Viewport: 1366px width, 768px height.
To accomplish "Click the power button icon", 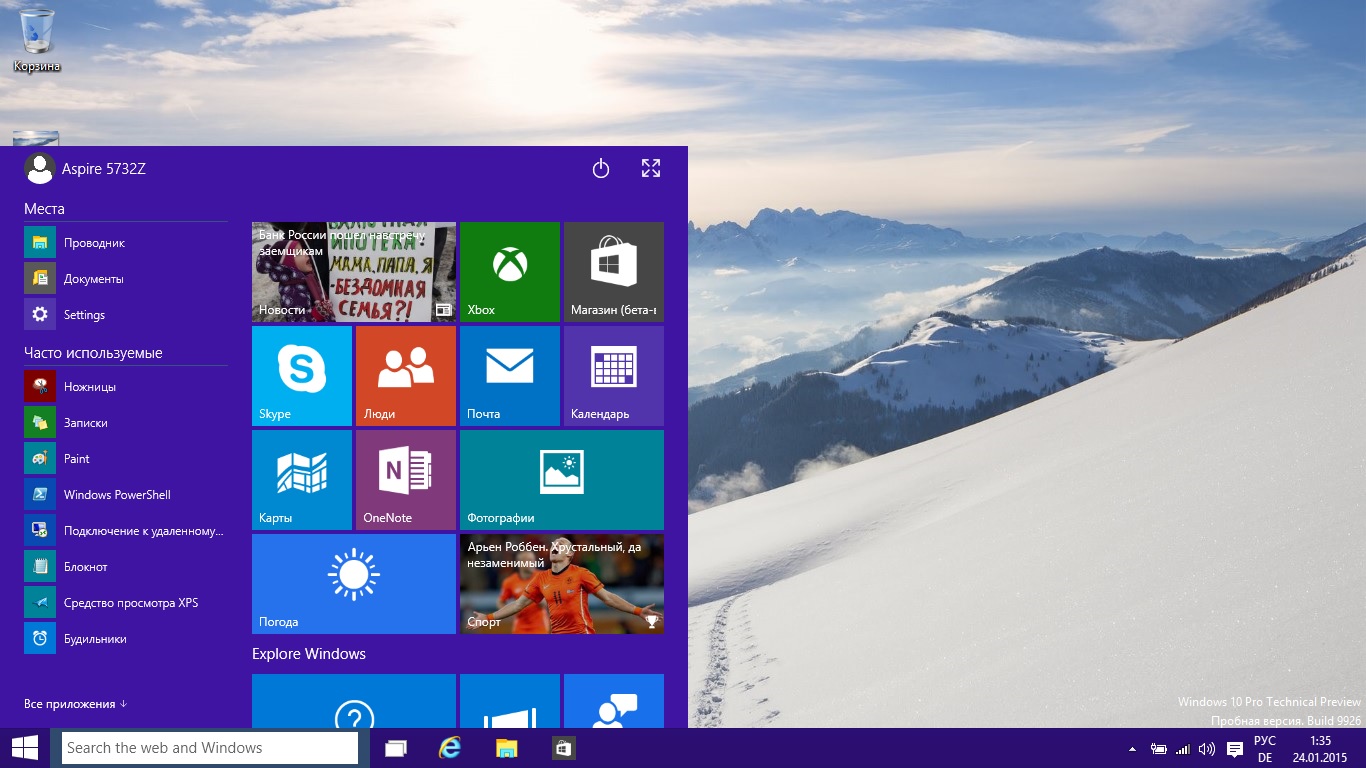I will tap(601, 169).
